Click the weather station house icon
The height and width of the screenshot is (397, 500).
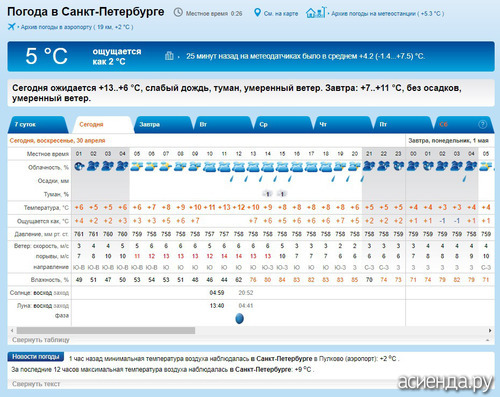[315, 13]
